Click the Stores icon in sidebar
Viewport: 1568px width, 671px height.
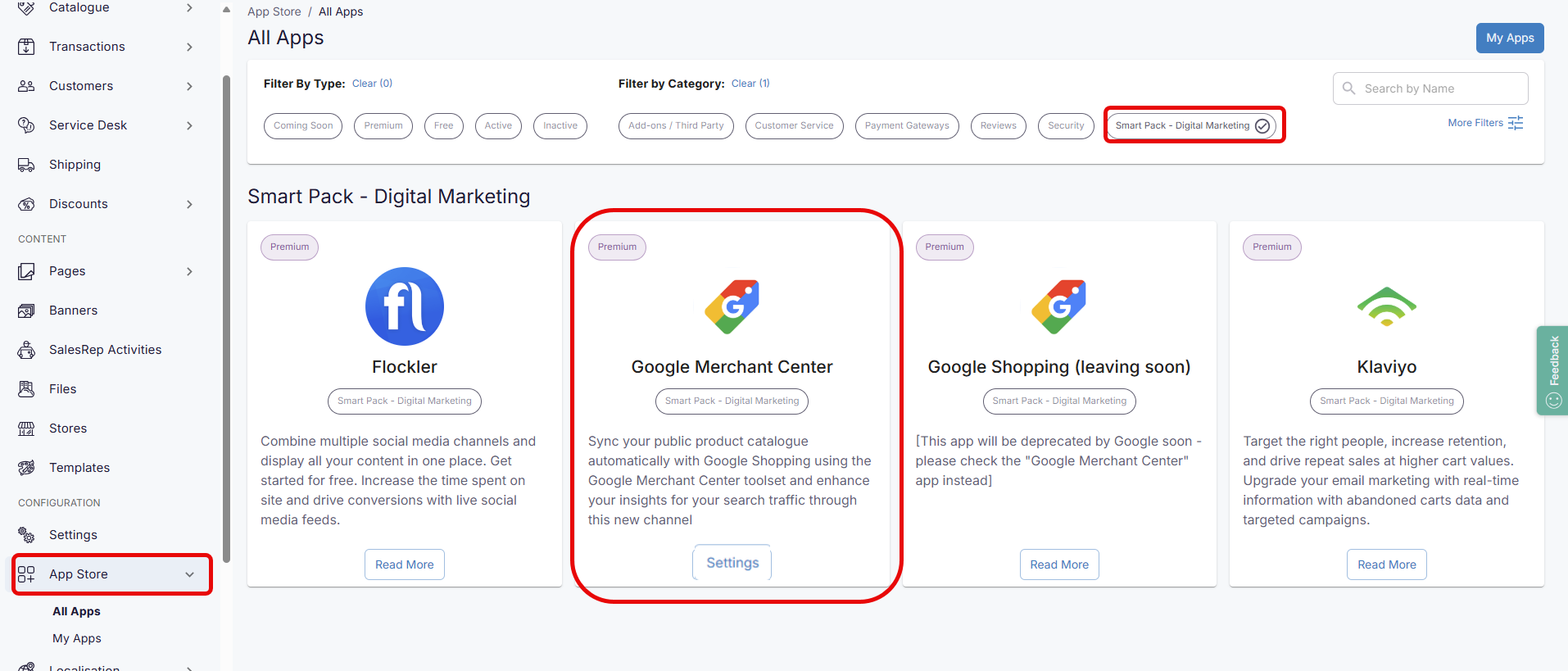coord(26,428)
